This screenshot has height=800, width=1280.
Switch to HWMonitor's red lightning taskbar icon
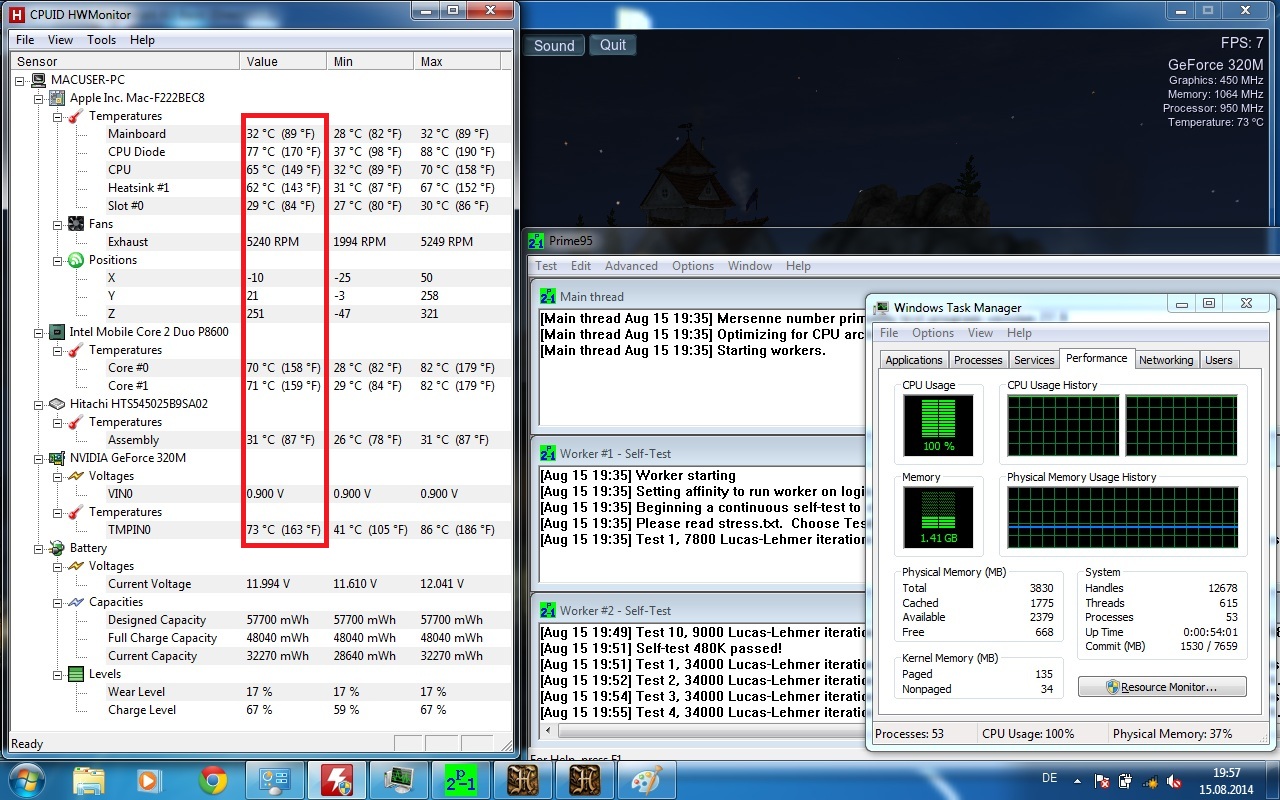tap(336, 780)
